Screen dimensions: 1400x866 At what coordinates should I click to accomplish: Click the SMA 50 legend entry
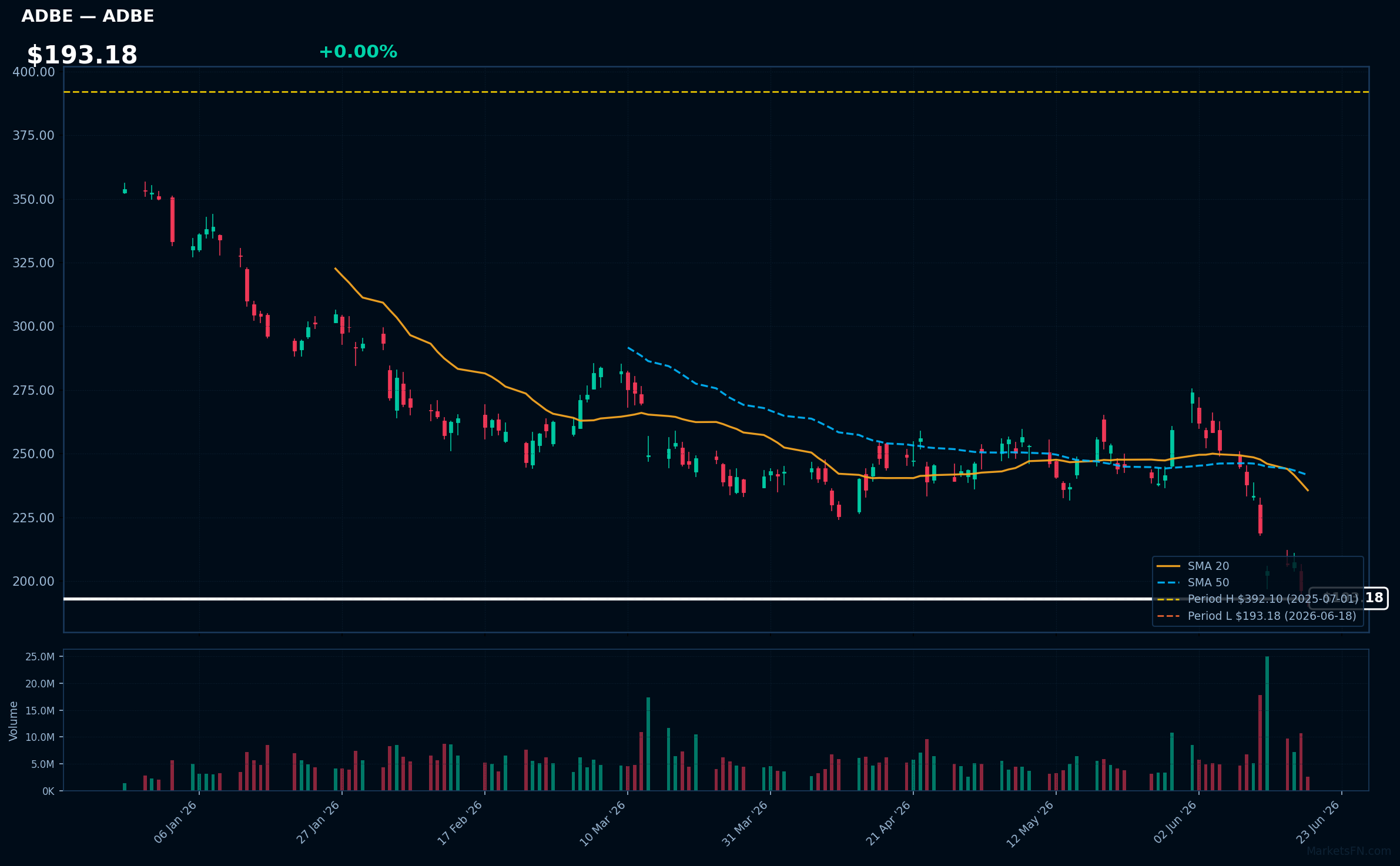click(1193, 583)
